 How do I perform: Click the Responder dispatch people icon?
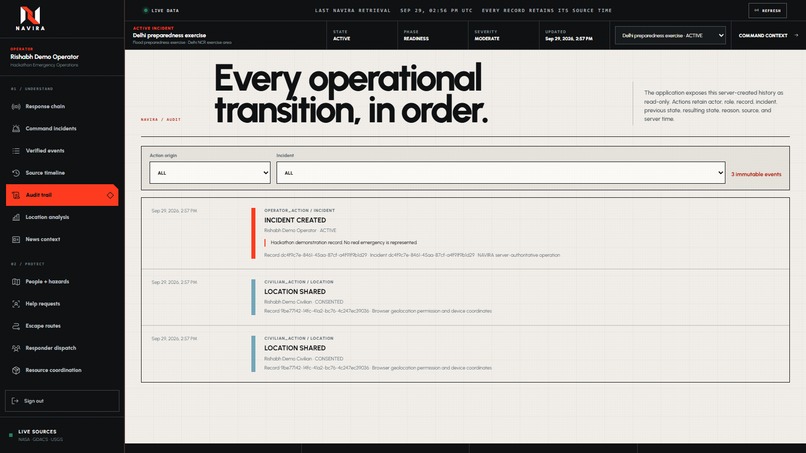16,348
